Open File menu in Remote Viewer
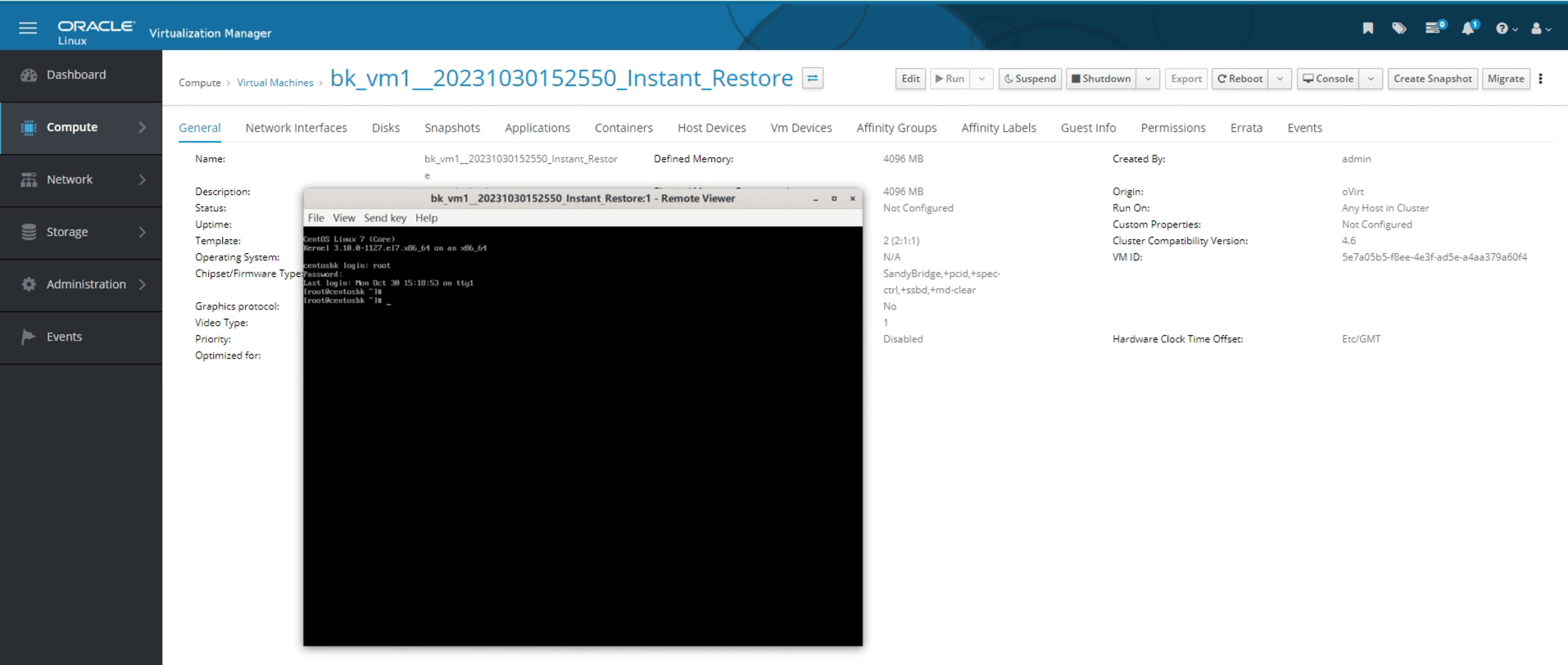This screenshot has width=1568, height=665. [315, 218]
